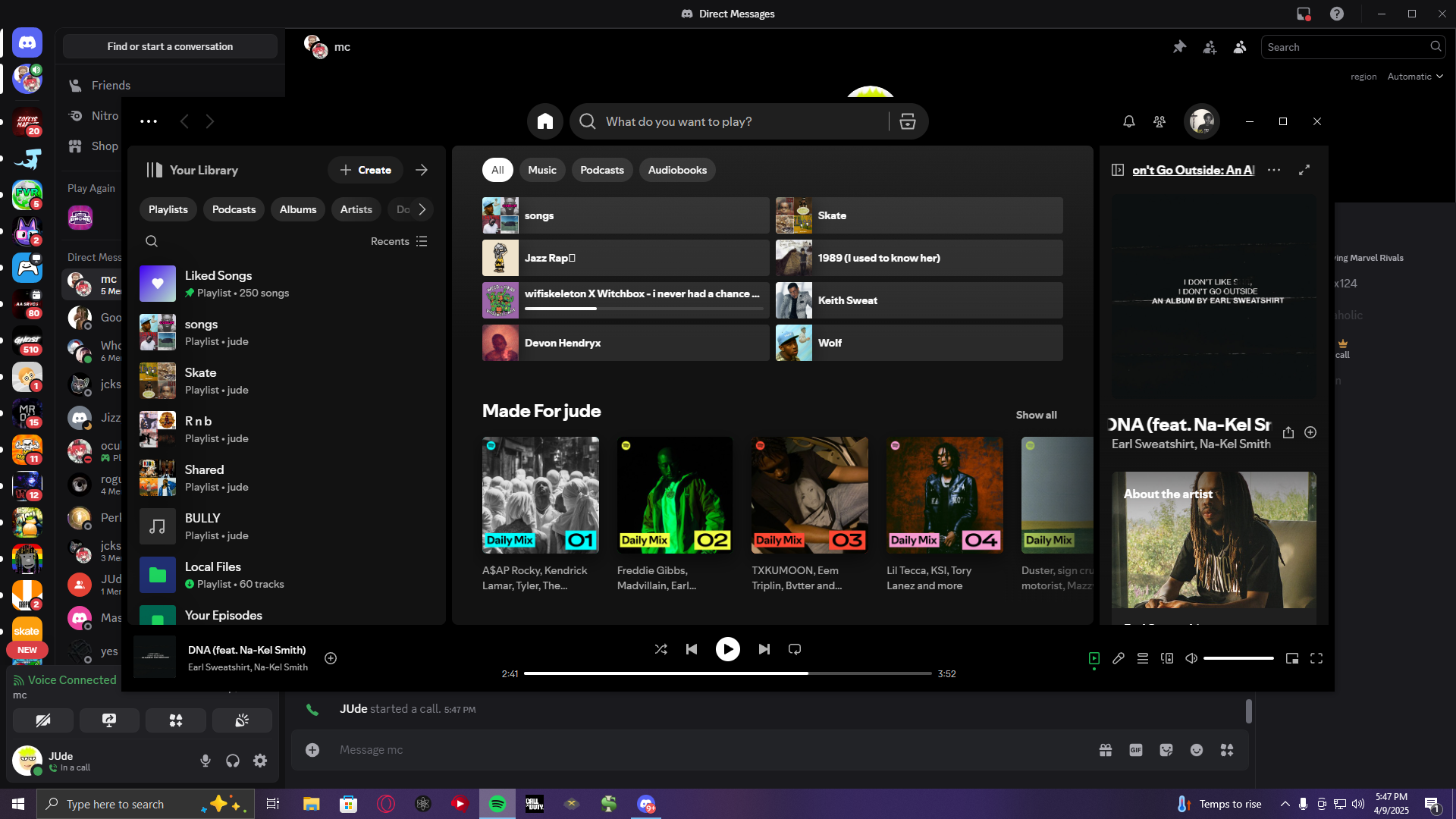Click Show all for Made For jude
Viewport: 1456px width, 819px height.
click(1036, 415)
